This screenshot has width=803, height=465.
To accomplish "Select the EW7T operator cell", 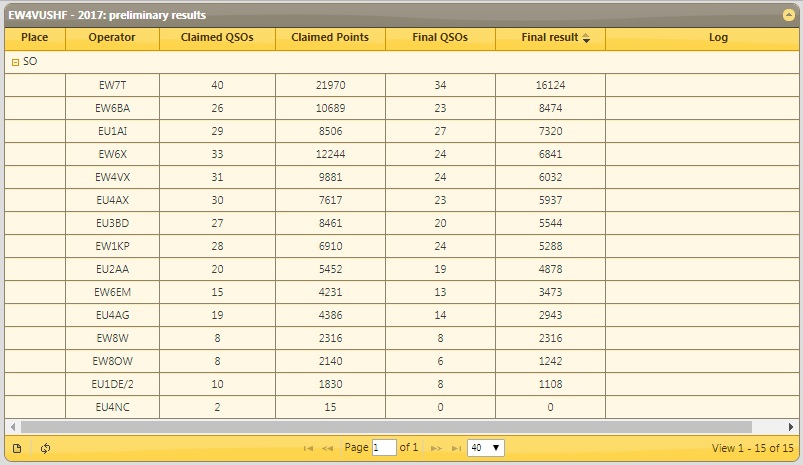I will [112, 86].
